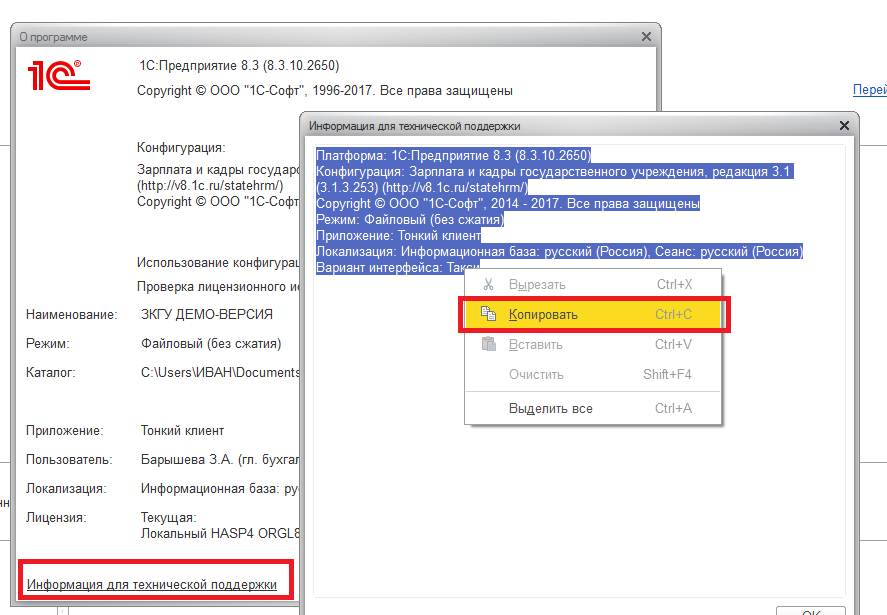Click the selected line Приложение: Тонкий клиент
887x615 pixels.
click(399, 235)
